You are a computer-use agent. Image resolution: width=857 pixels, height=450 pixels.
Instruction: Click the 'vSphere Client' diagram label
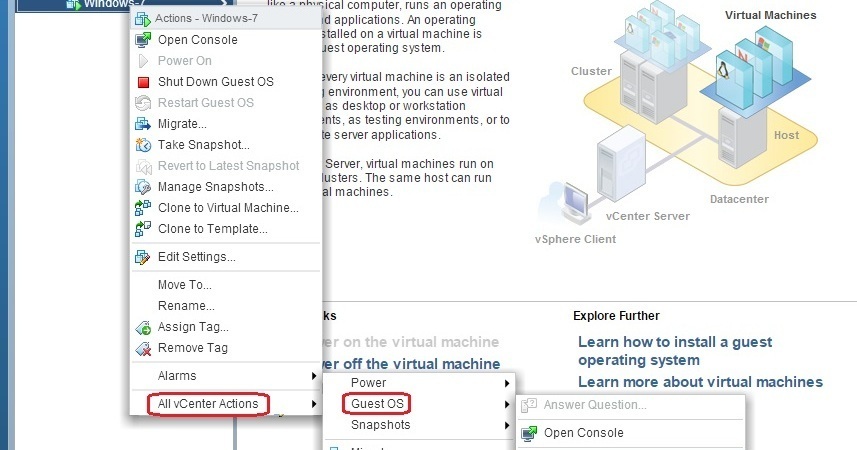click(x=575, y=239)
